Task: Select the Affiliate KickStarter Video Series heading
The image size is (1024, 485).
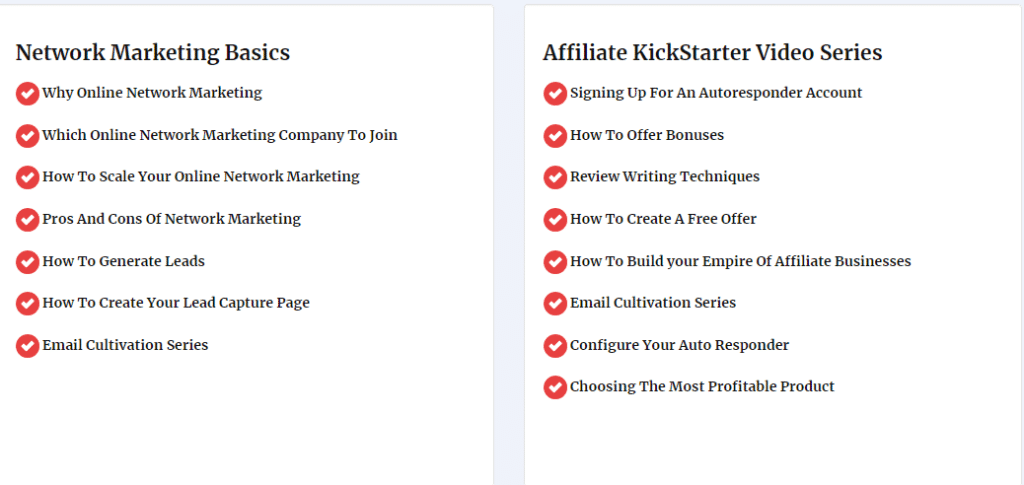Action: coord(712,53)
